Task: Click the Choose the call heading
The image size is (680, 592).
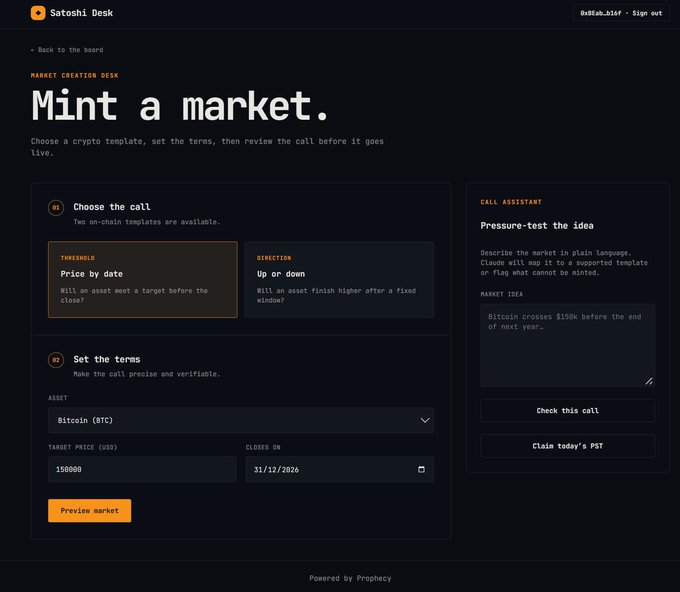Action: [112, 207]
